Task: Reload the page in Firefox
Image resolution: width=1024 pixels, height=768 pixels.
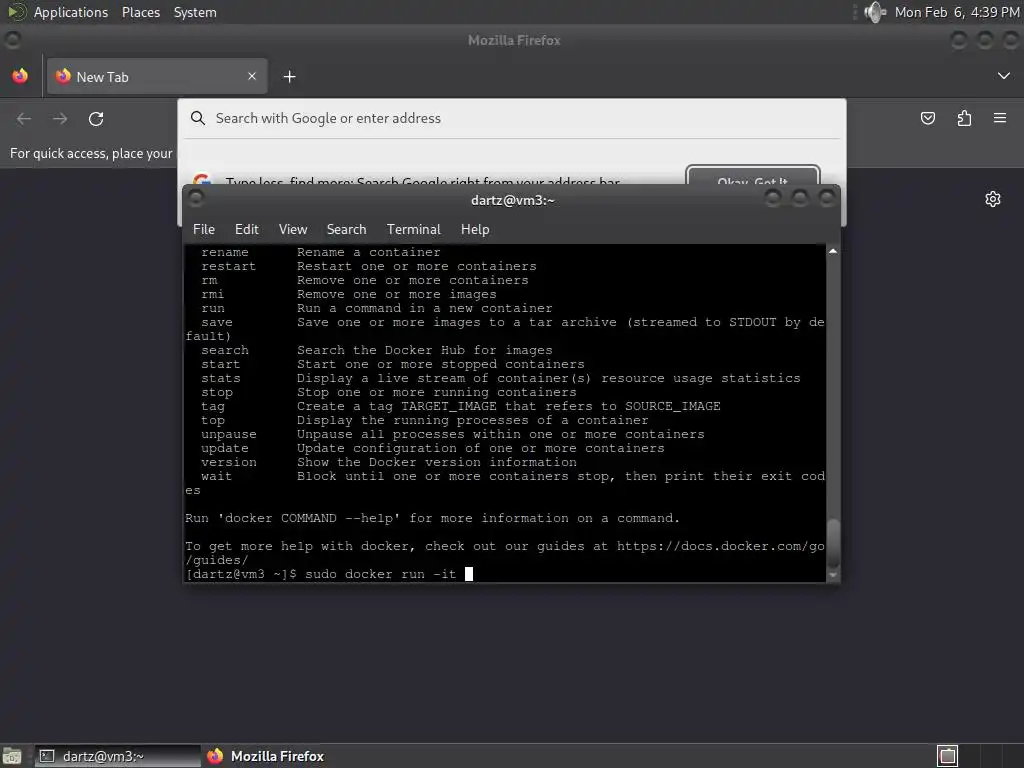Action: [96, 119]
